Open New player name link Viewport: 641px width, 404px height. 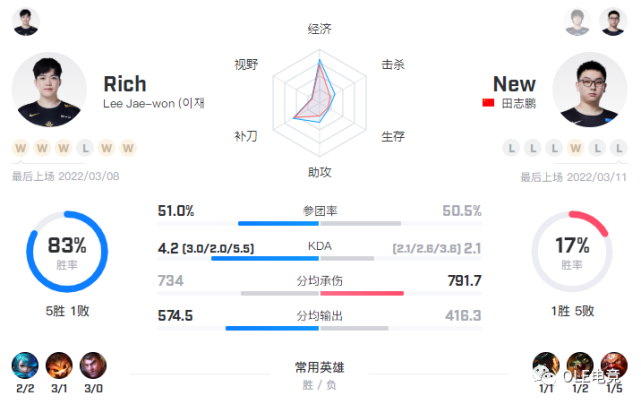point(514,84)
